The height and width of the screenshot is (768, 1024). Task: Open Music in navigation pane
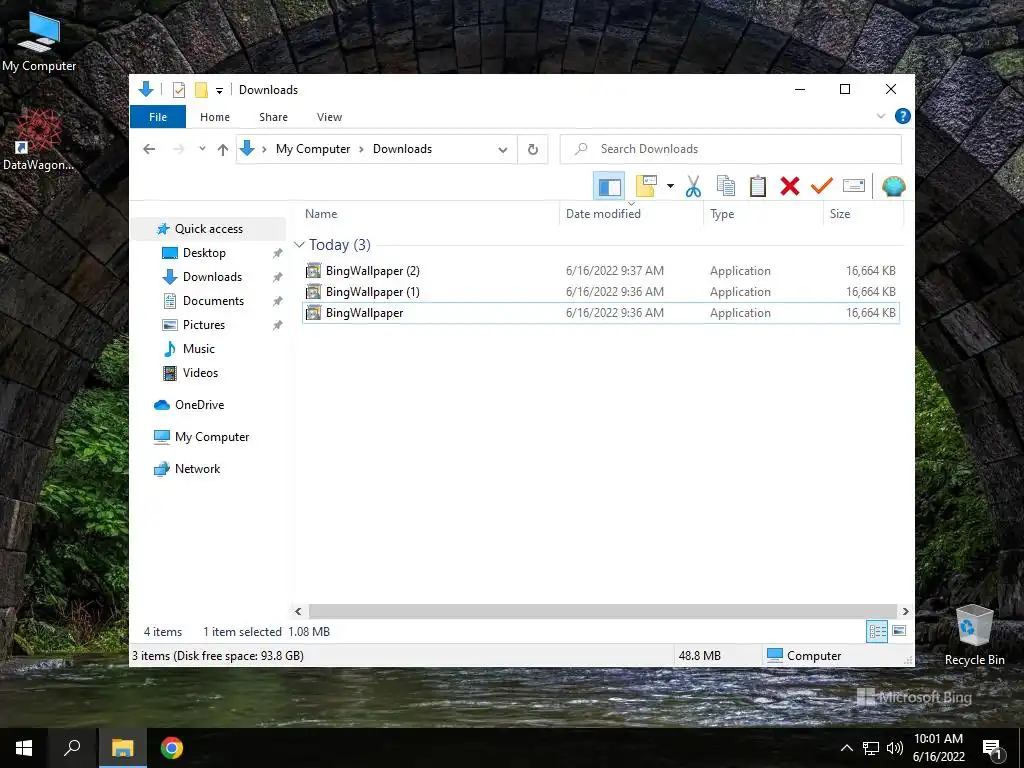pyautogui.click(x=199, y=349)
